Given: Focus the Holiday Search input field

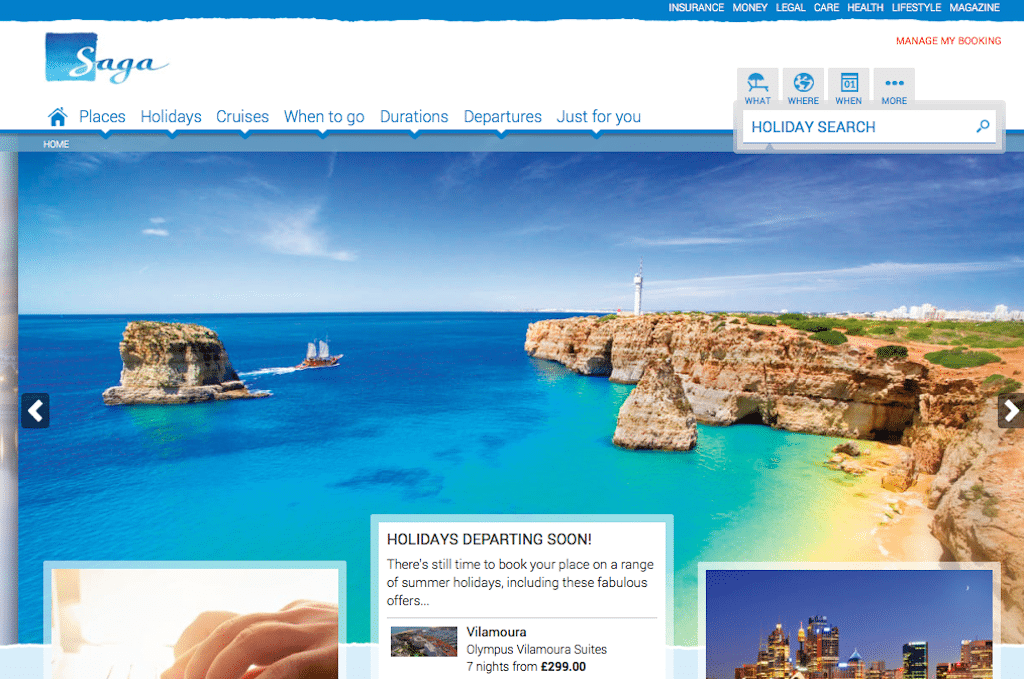Looking at the screenshot, I should [869, 127].
